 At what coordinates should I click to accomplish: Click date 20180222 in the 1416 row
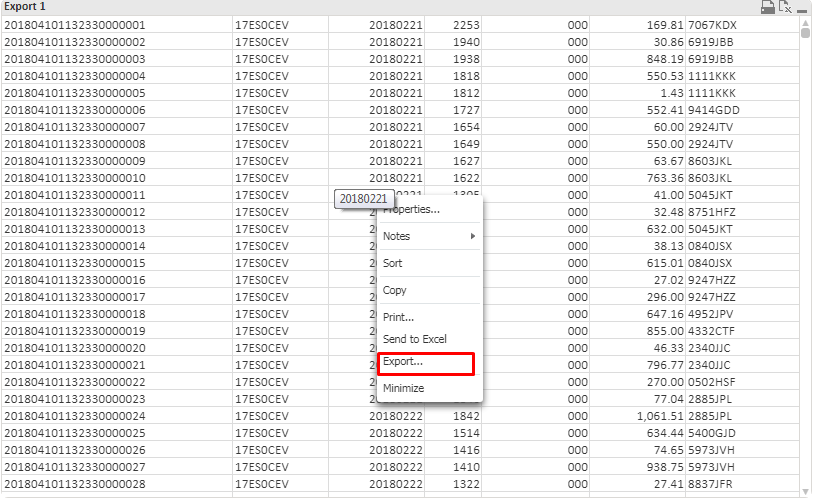[x=395, y=450]
